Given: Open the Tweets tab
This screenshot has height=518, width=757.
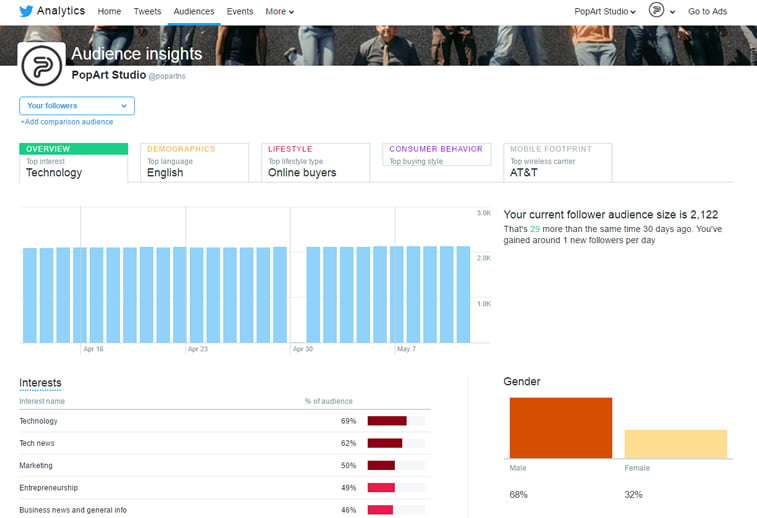Looking at the screenshot, I should pyautogui.click(x=147, y=11).
